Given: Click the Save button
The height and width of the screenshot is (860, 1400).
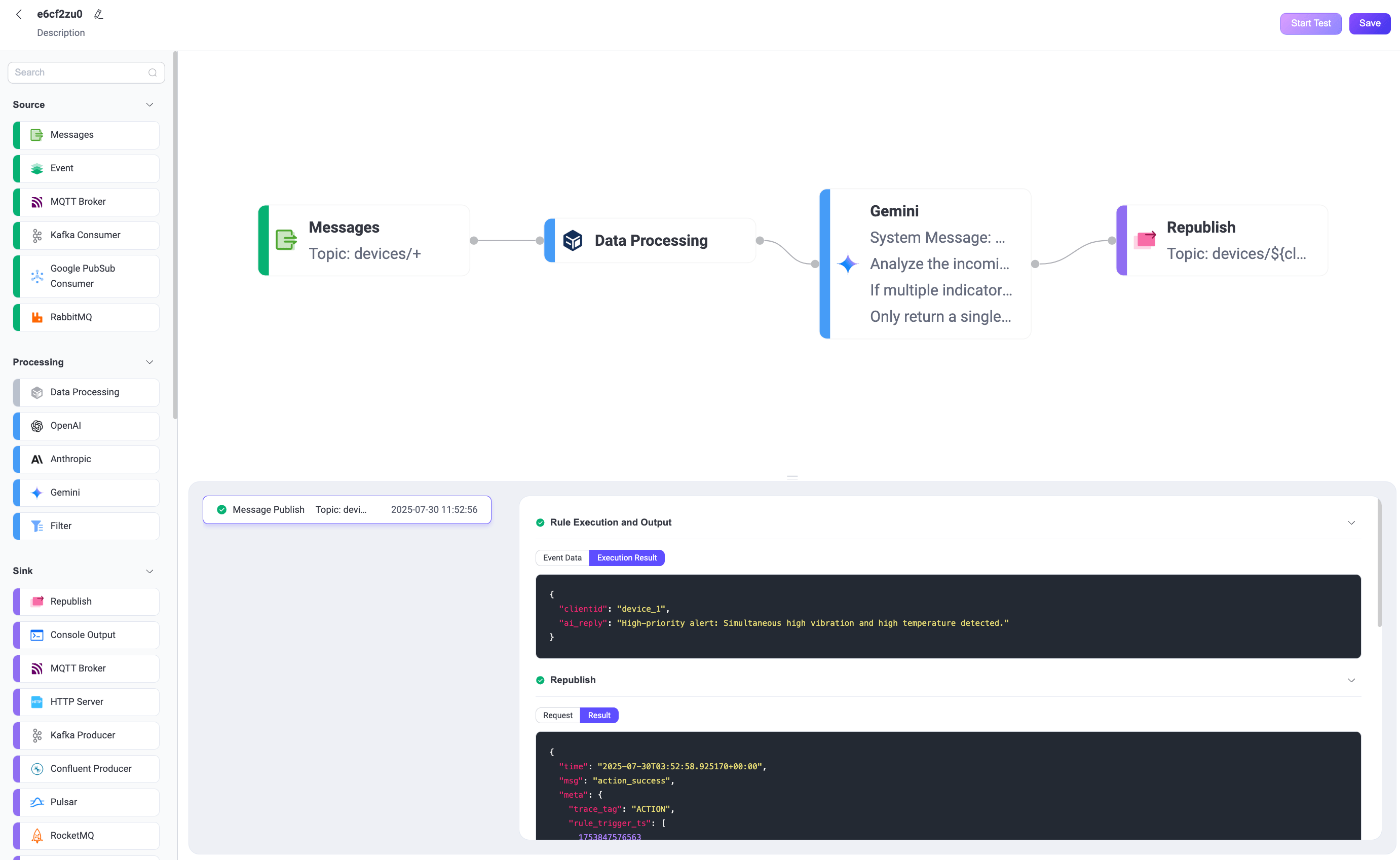Looking at the screenshot, I should click(1369, 23).
